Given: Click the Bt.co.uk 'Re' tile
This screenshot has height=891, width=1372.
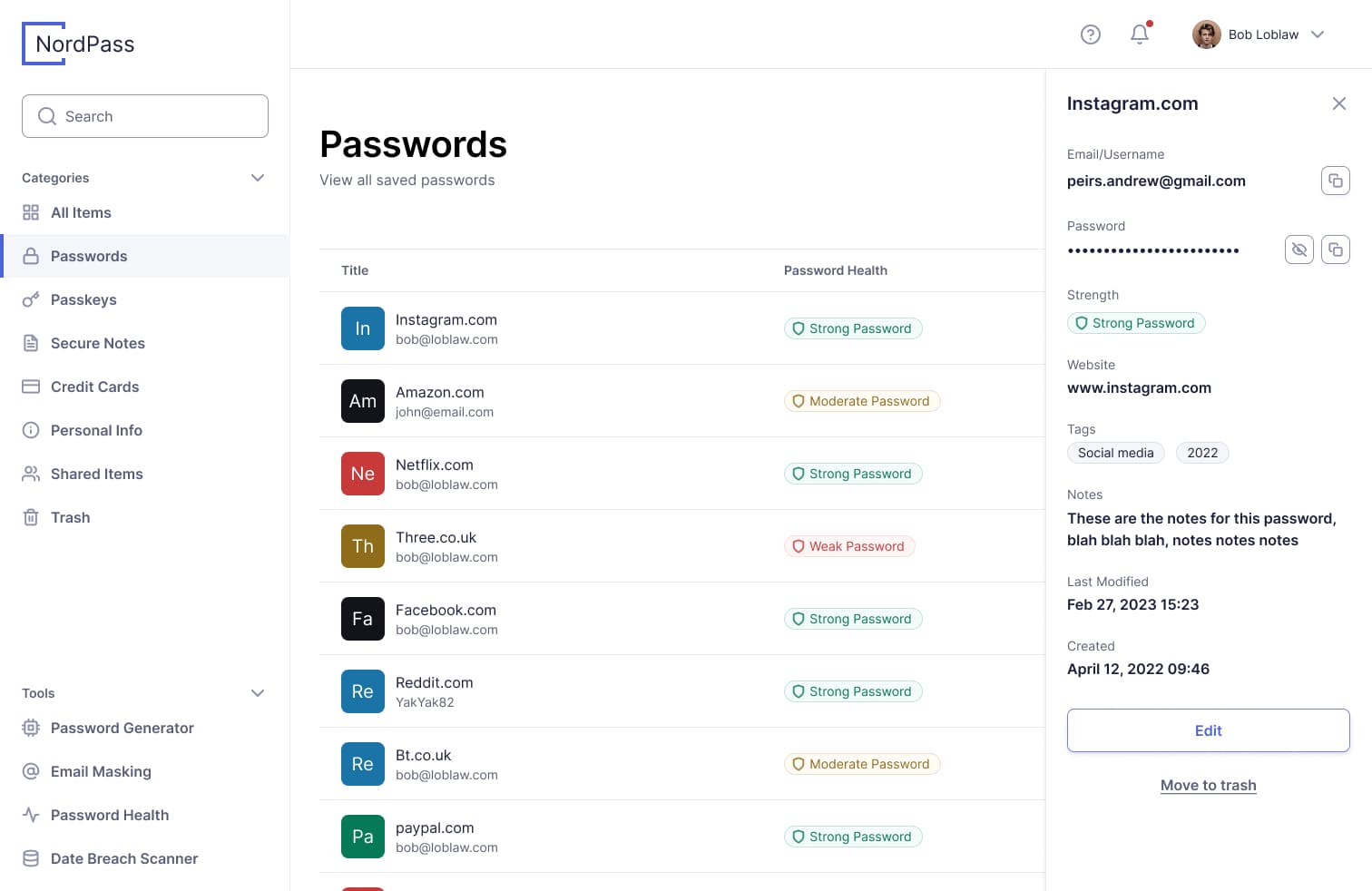Looking at the screenshot, I should 363,764.
